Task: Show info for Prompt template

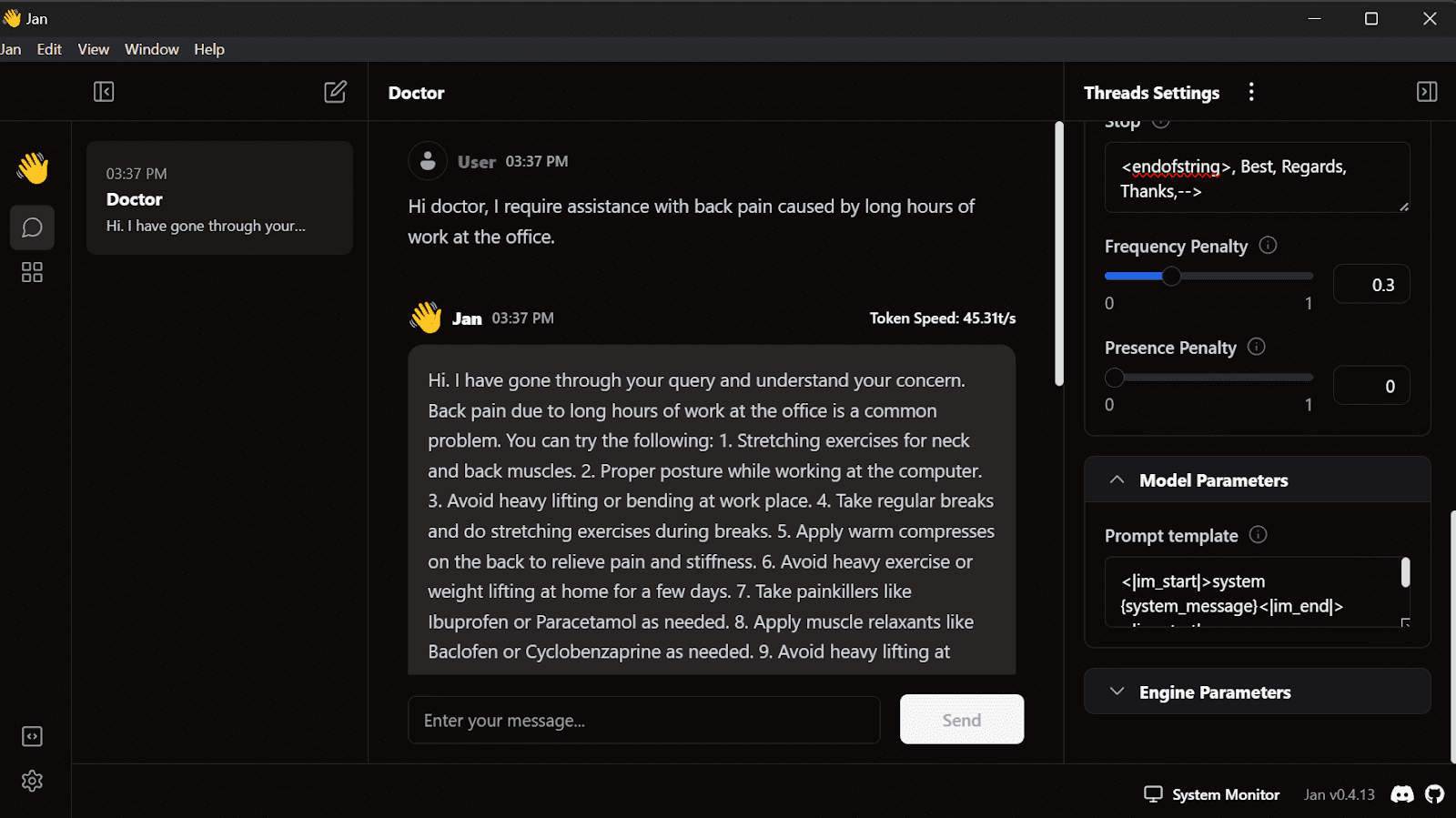Action: click(x=1258, y=535)
